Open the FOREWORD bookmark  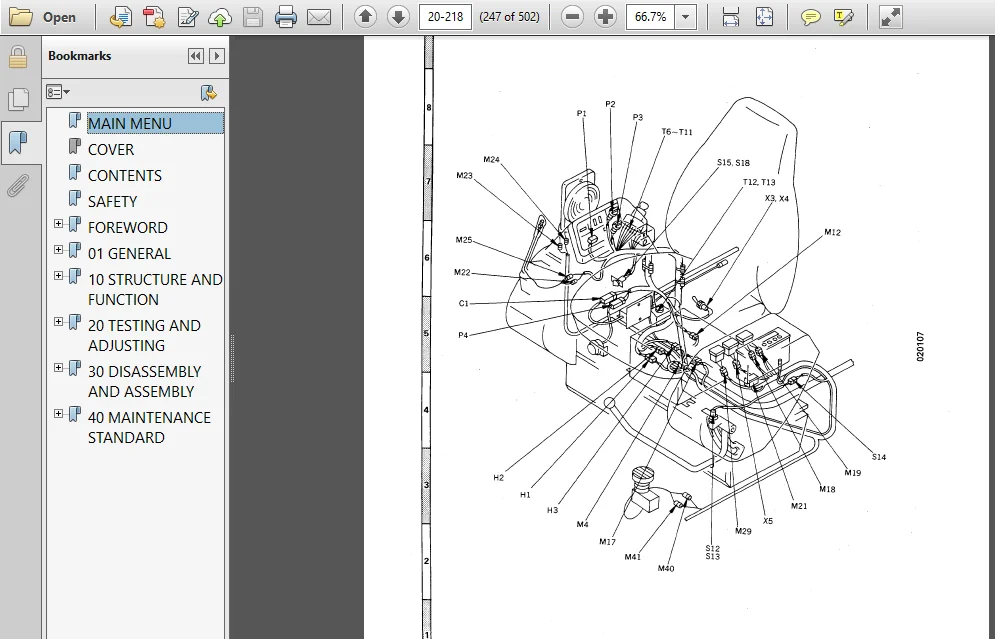(128, 227)
